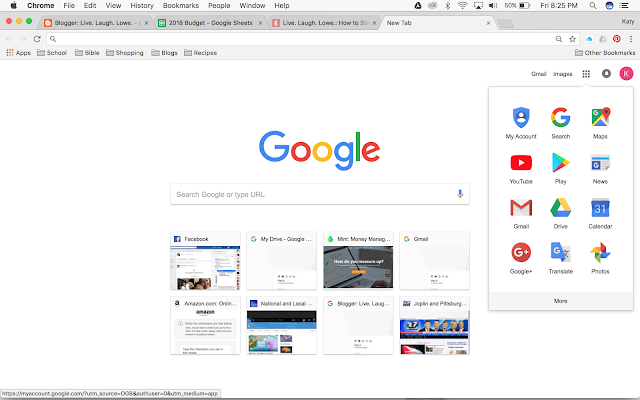Viewport: 640px width, 400px height.
Task: Expand Other Bookmarks folder
Action: click(605, 53)
